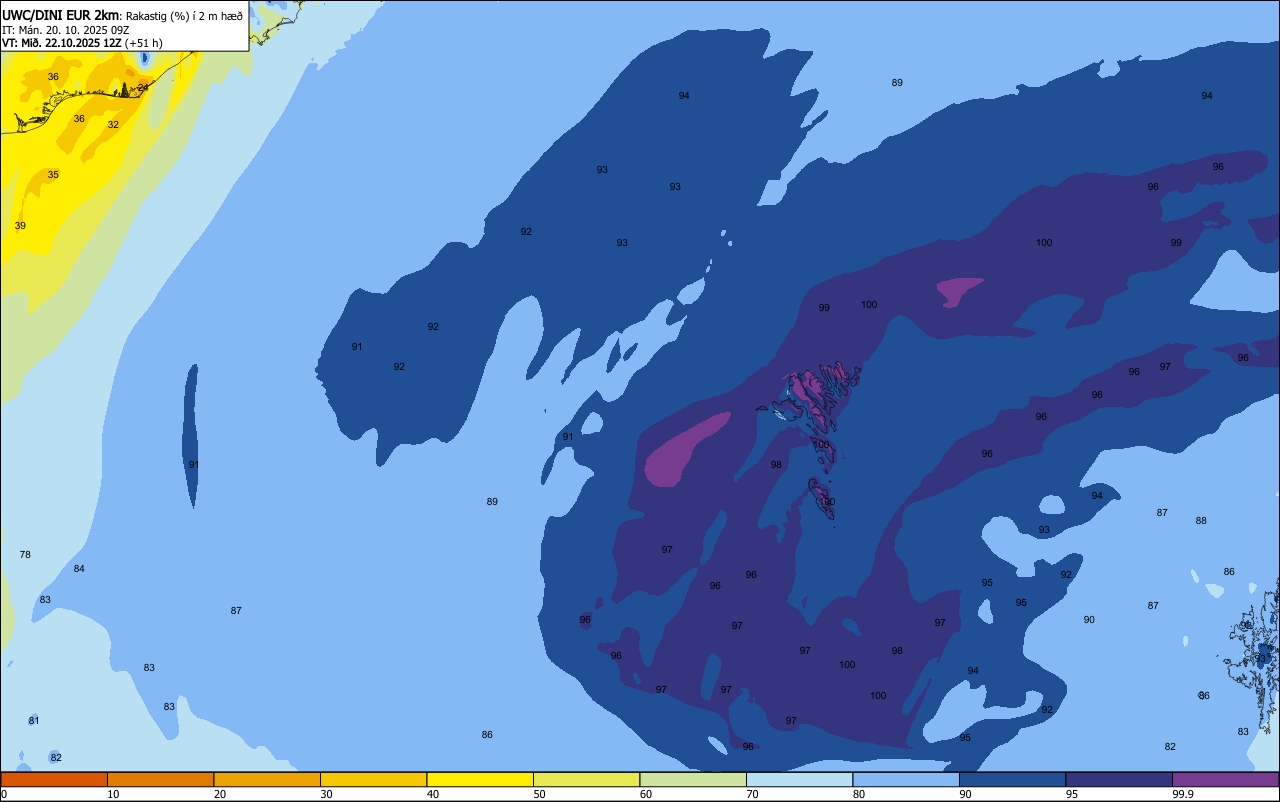Click the 20–30% legend color band
The image size is (1280, 802).
(x=267, y=779)
